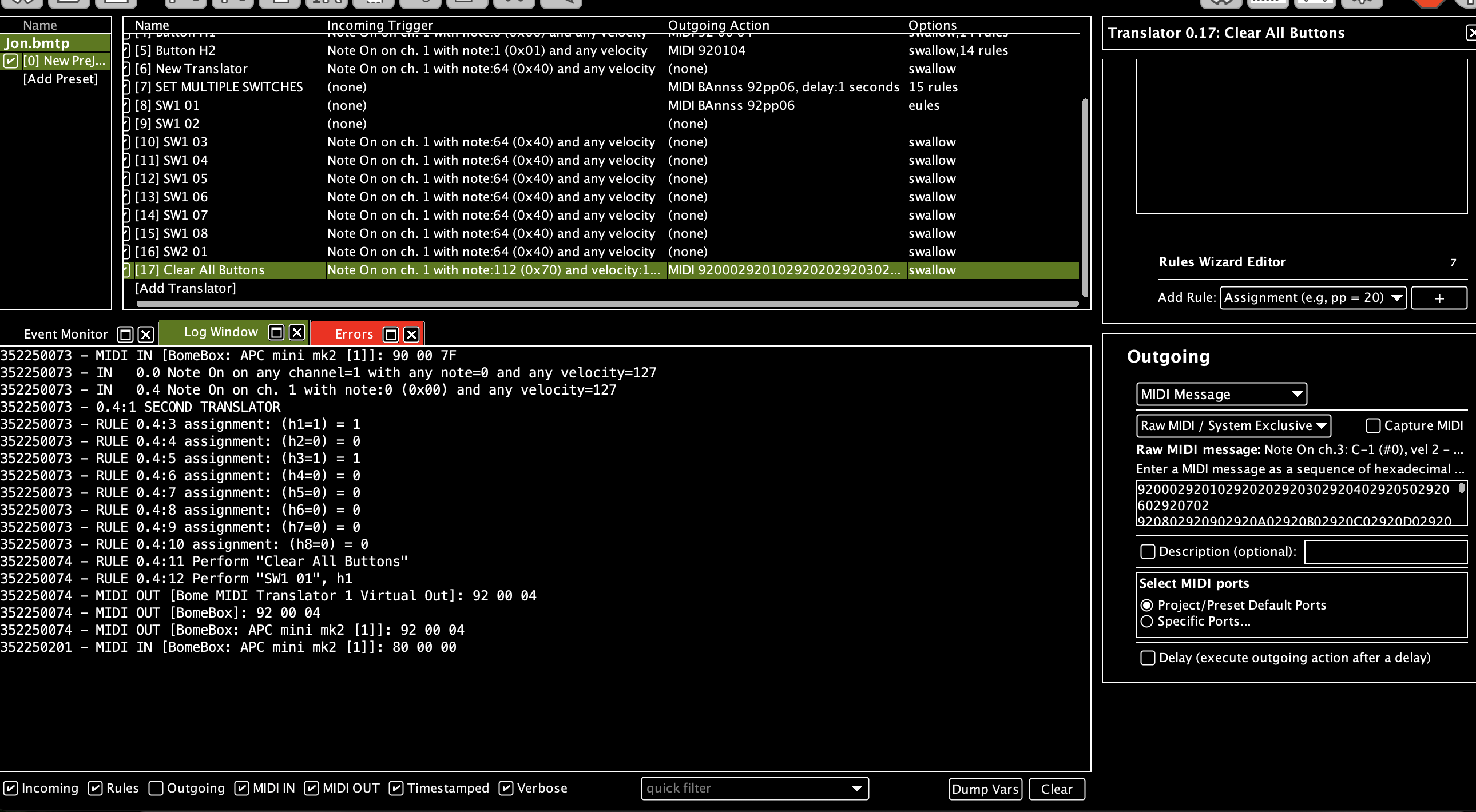Close the Event Monitor tab with its X icon
Image resolution: width=1476 pixels, height=812 pixels.
click(x=146, y=335)
